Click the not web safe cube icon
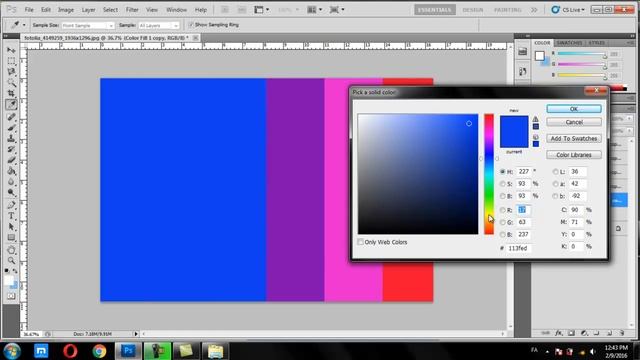This screenshot has width=640, height=360. coord(536,137)
